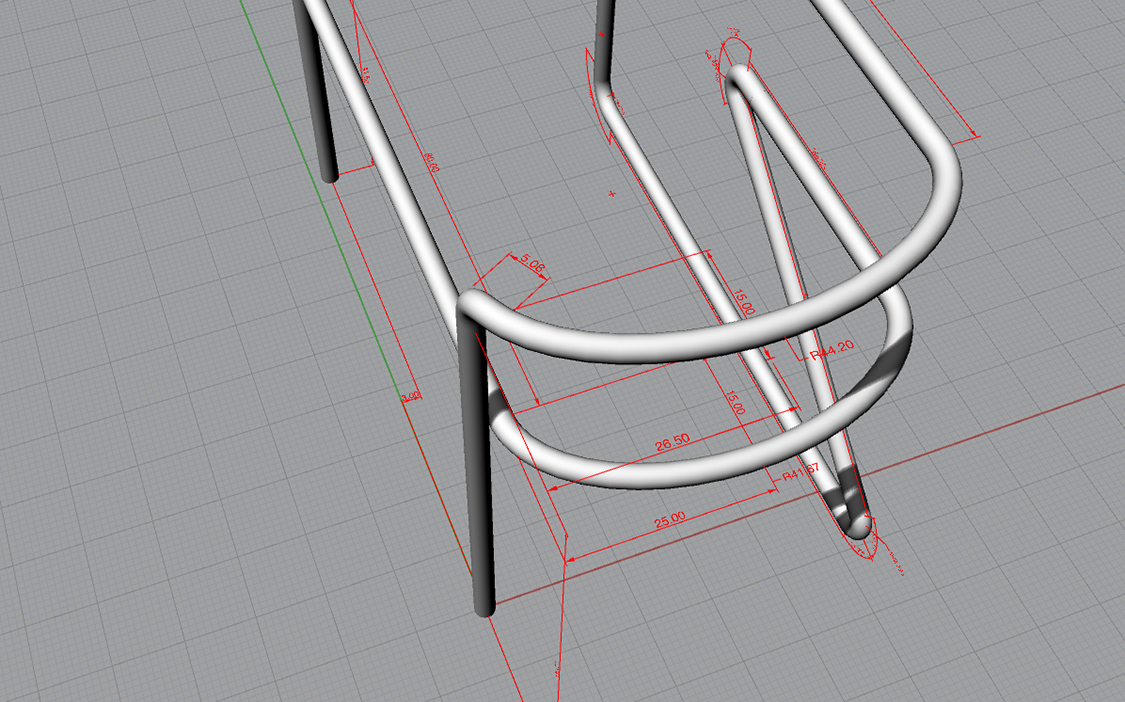Select the 15.00 dimension above 26.50

tap(735, 402)
